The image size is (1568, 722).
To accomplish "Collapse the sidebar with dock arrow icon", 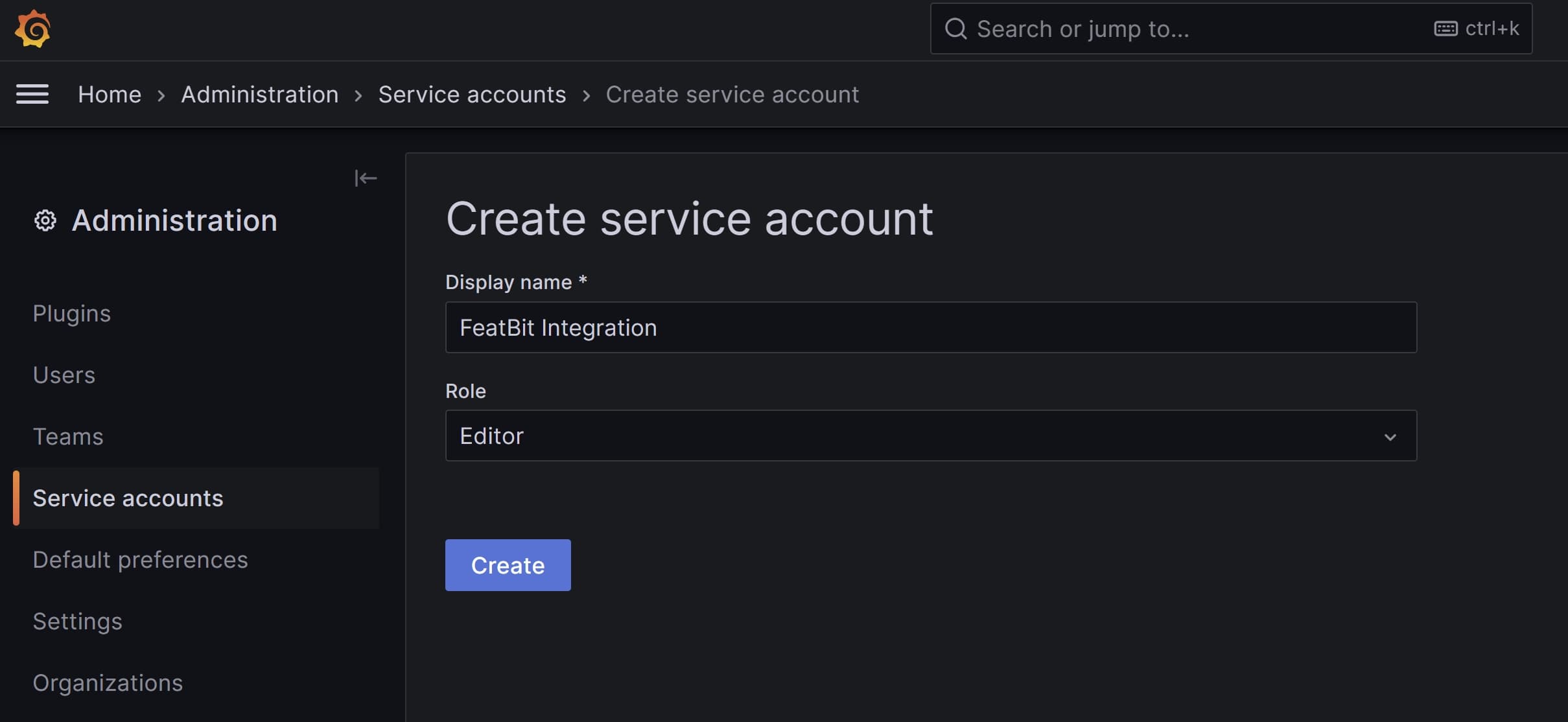I will 366,178.
